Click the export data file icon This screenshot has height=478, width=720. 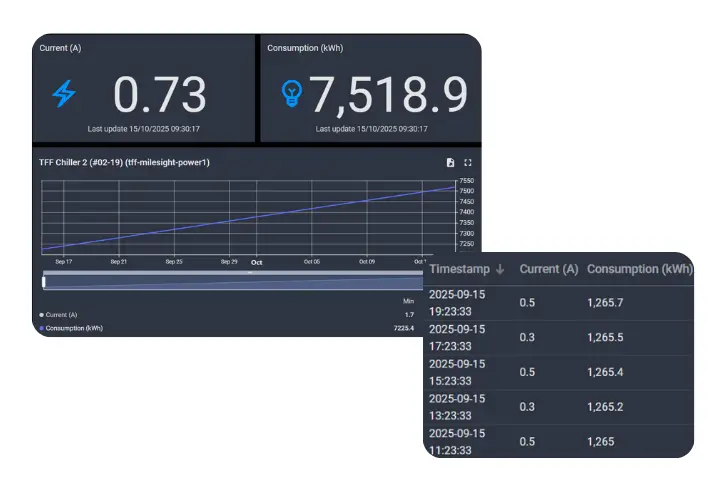pyautogui.click(x=450, y=162)
